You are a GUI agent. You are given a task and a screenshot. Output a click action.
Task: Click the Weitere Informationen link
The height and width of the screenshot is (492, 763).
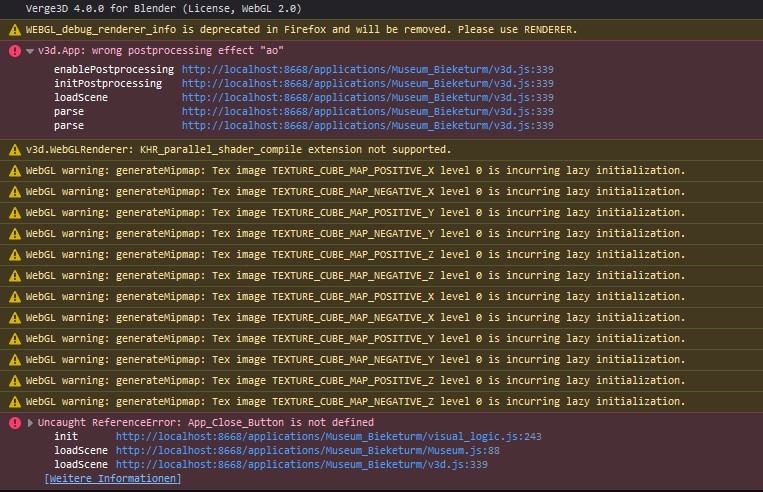(112, 478)
